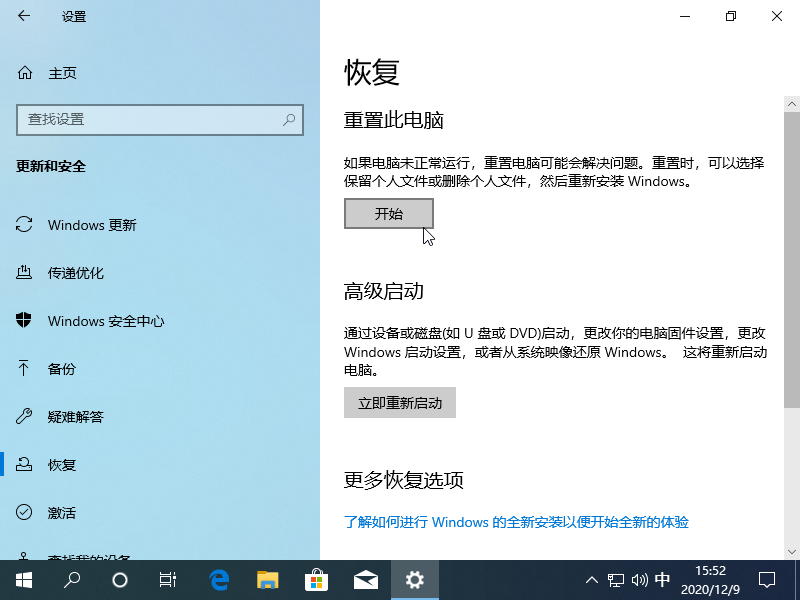Click the 立即重新启动 button
The height and width of the screenshot is (600, 800).
pyautogui.click(x=399, y=402)
